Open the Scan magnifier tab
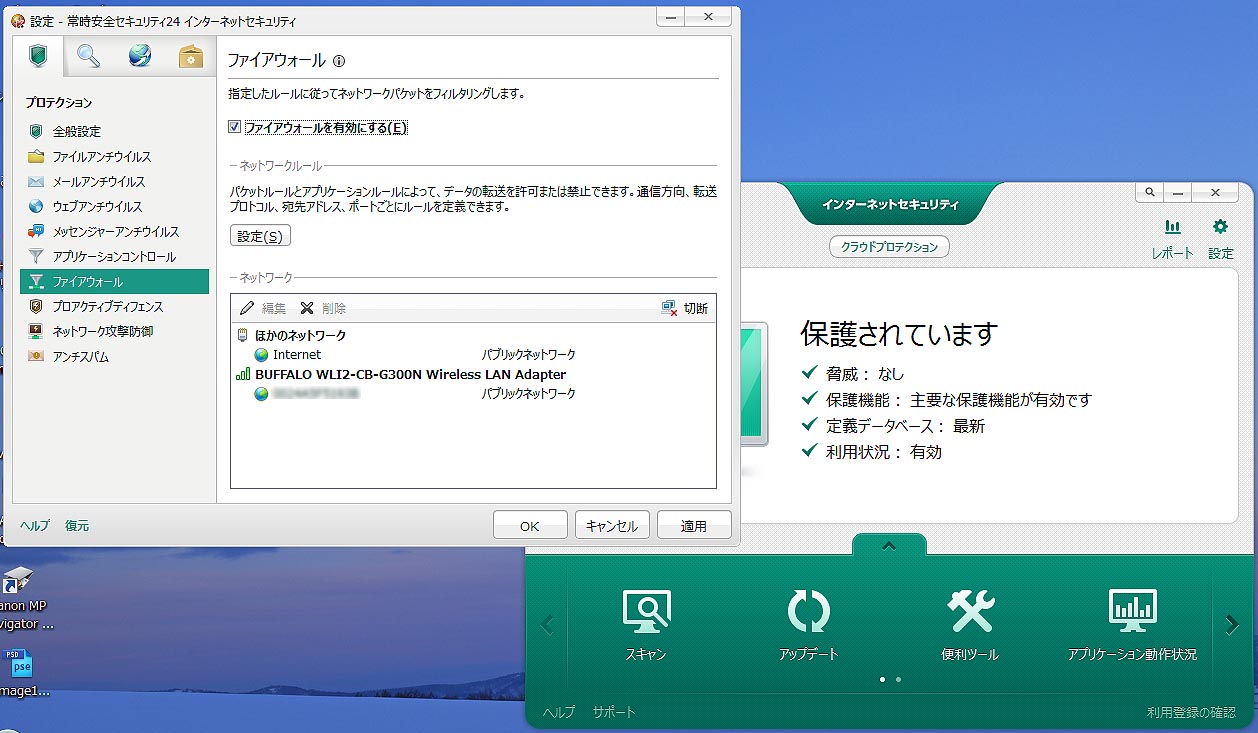The width and height of the screenshot is (1258, 733). [89, 57]
